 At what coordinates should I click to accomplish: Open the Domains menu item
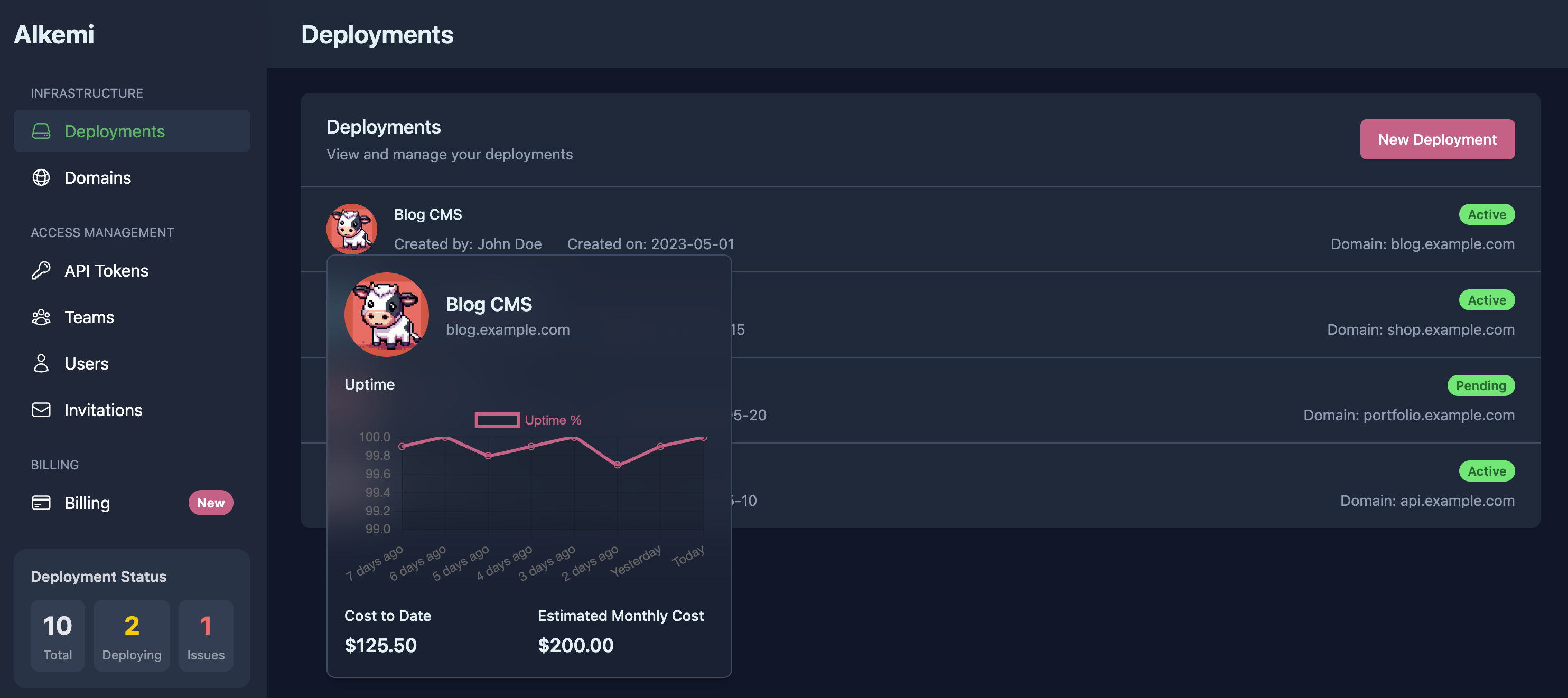[x=97, y=178]
